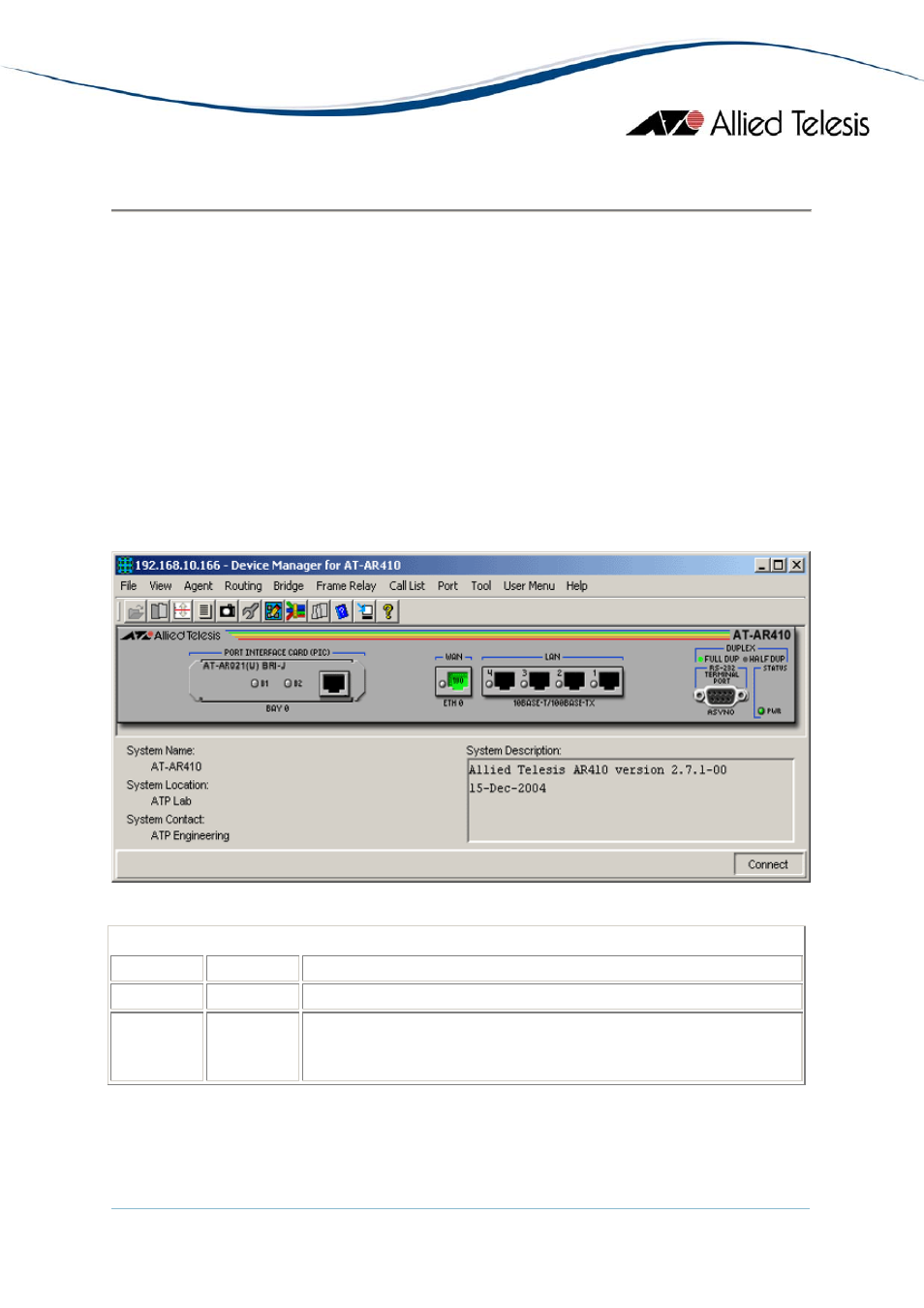Image resolution: width=924 pixels, height=1308 pixels.
Task: Select LAN port 2 on the device
Action: (x=574, y=681)
